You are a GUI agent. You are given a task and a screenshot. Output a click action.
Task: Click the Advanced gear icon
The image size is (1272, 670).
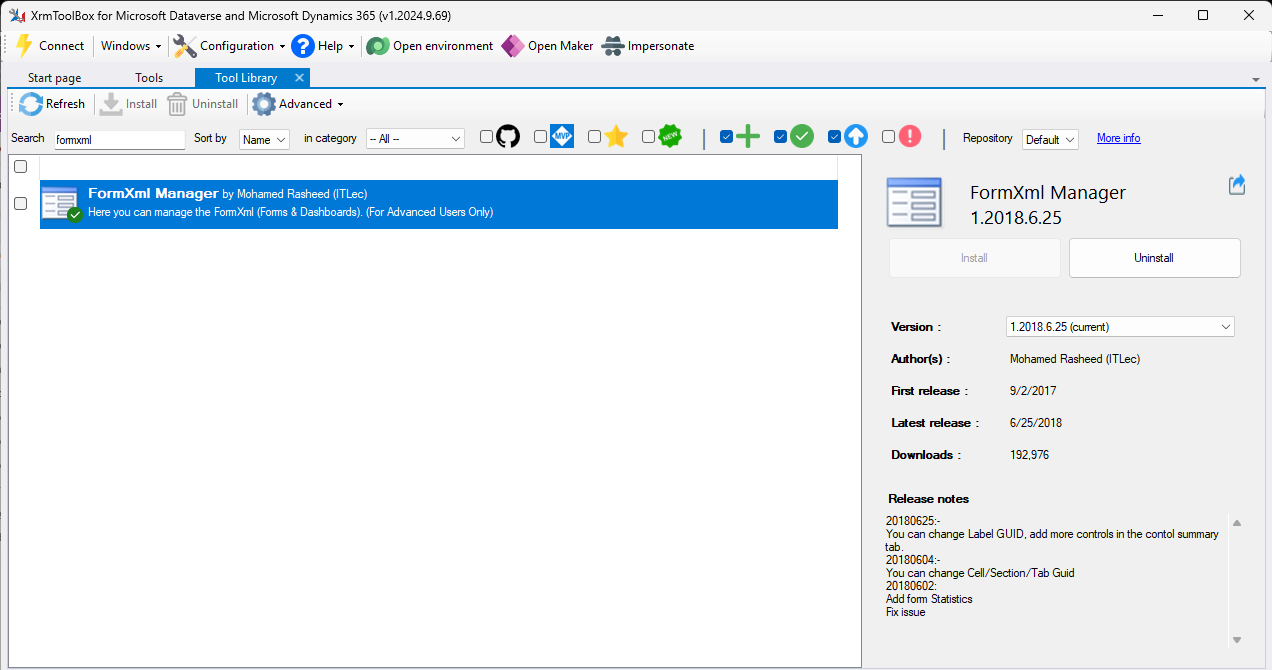[x=263, y=104]
